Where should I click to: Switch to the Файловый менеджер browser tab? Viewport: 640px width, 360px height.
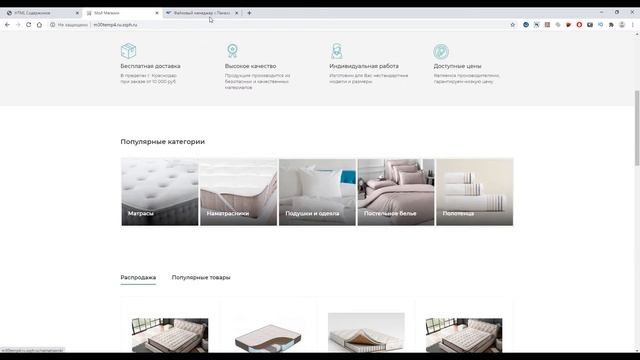[x=203, y=13]
